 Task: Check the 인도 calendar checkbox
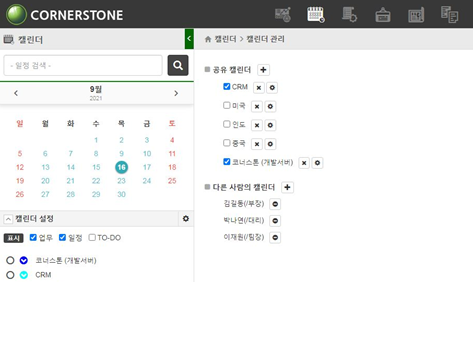pos(227,124)
